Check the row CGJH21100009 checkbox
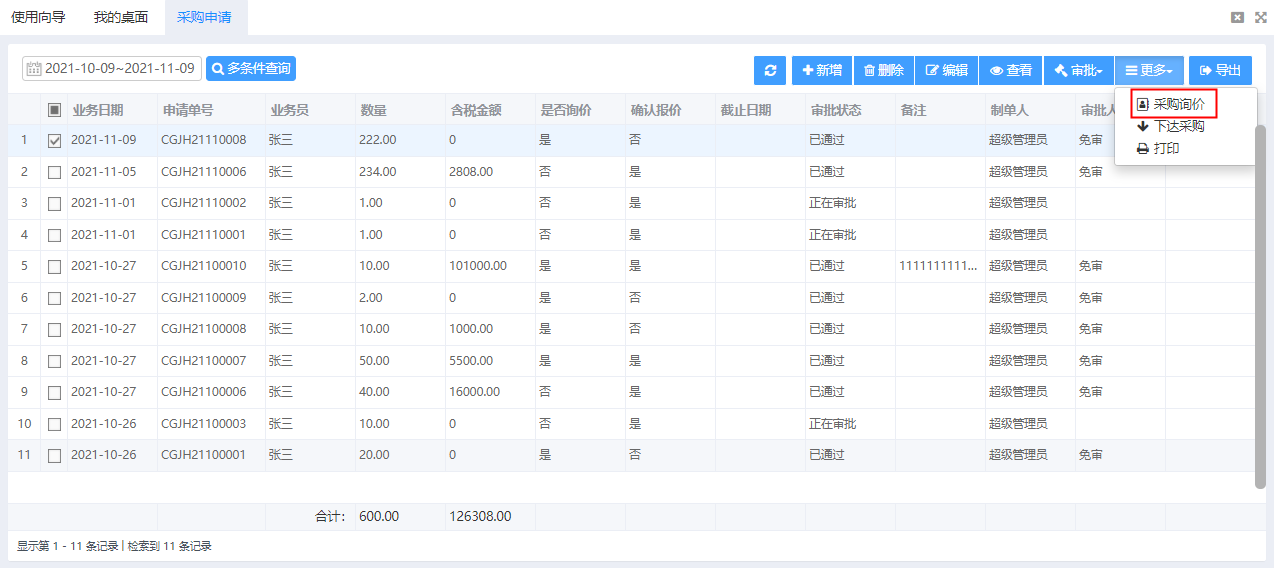Screen dimensions: 1274x568 tap(55, 298)
